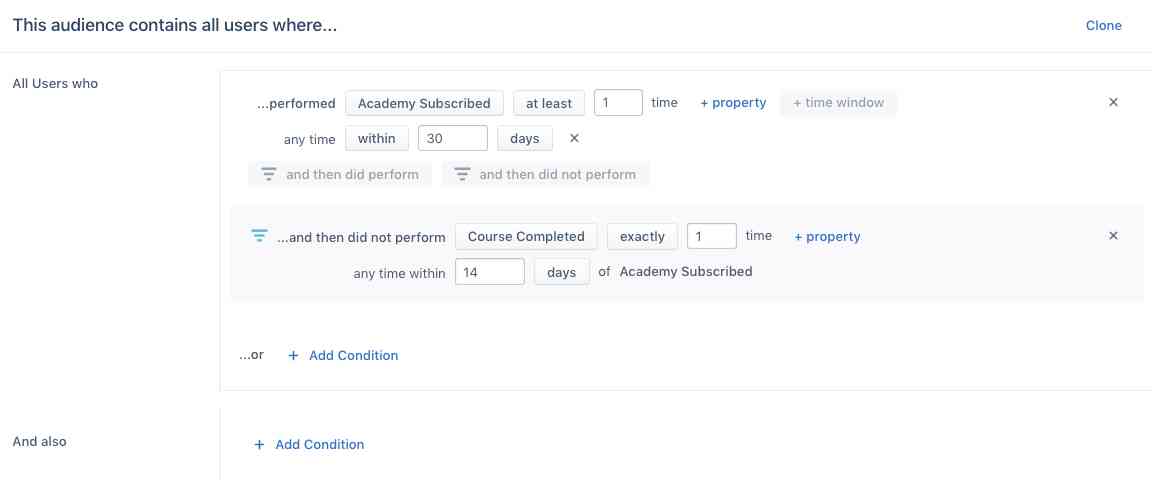Clone this audience
Viewport: 1152px width, 496px height.
[1104, 26]
